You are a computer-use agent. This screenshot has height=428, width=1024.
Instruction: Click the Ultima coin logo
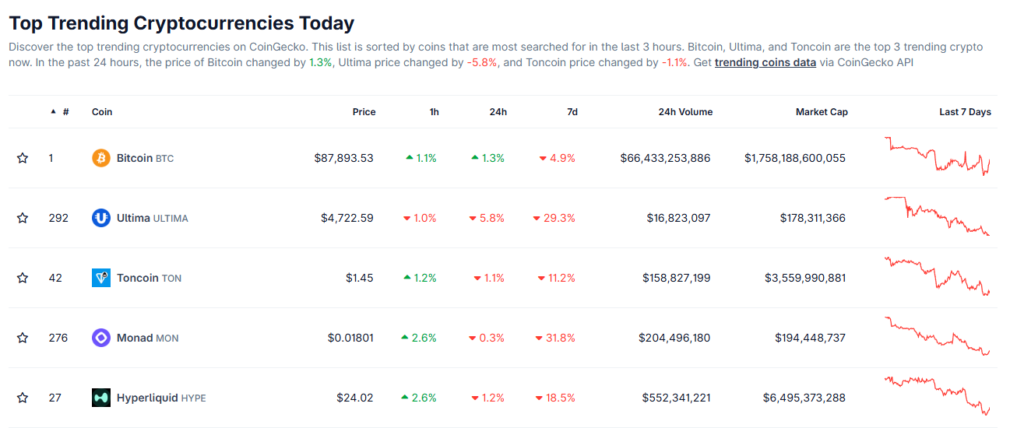pyautogui.click(x=101, y=218)
